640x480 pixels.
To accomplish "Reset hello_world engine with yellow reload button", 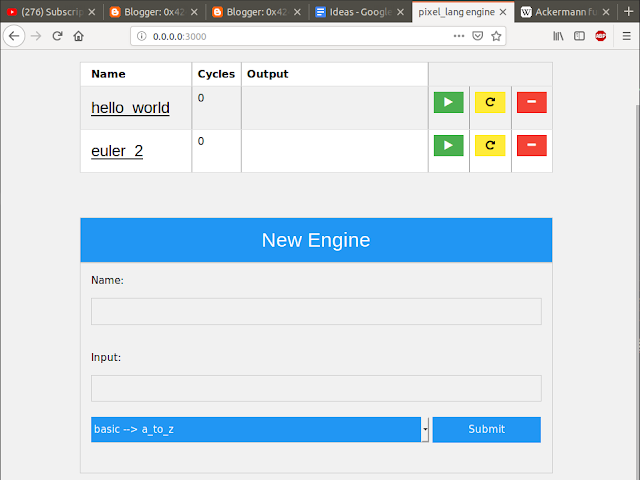I will 490,102.
